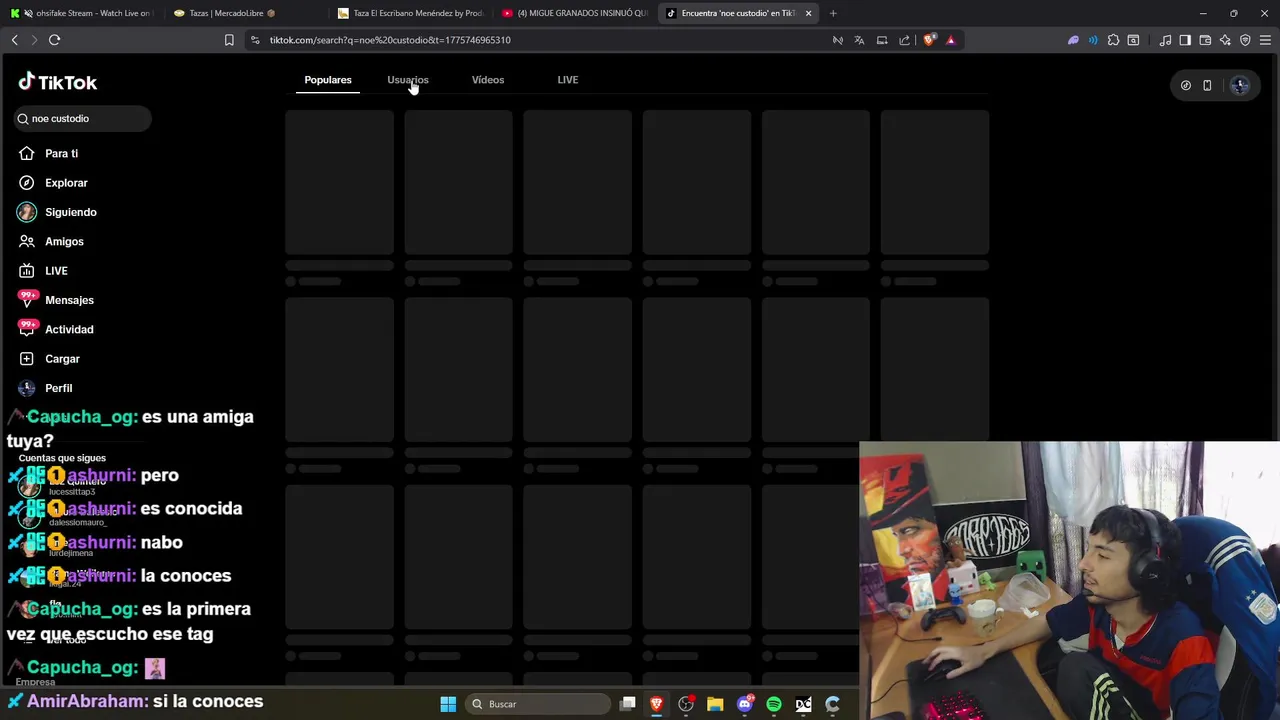Select the LIVE search tab

pos(567,80)
